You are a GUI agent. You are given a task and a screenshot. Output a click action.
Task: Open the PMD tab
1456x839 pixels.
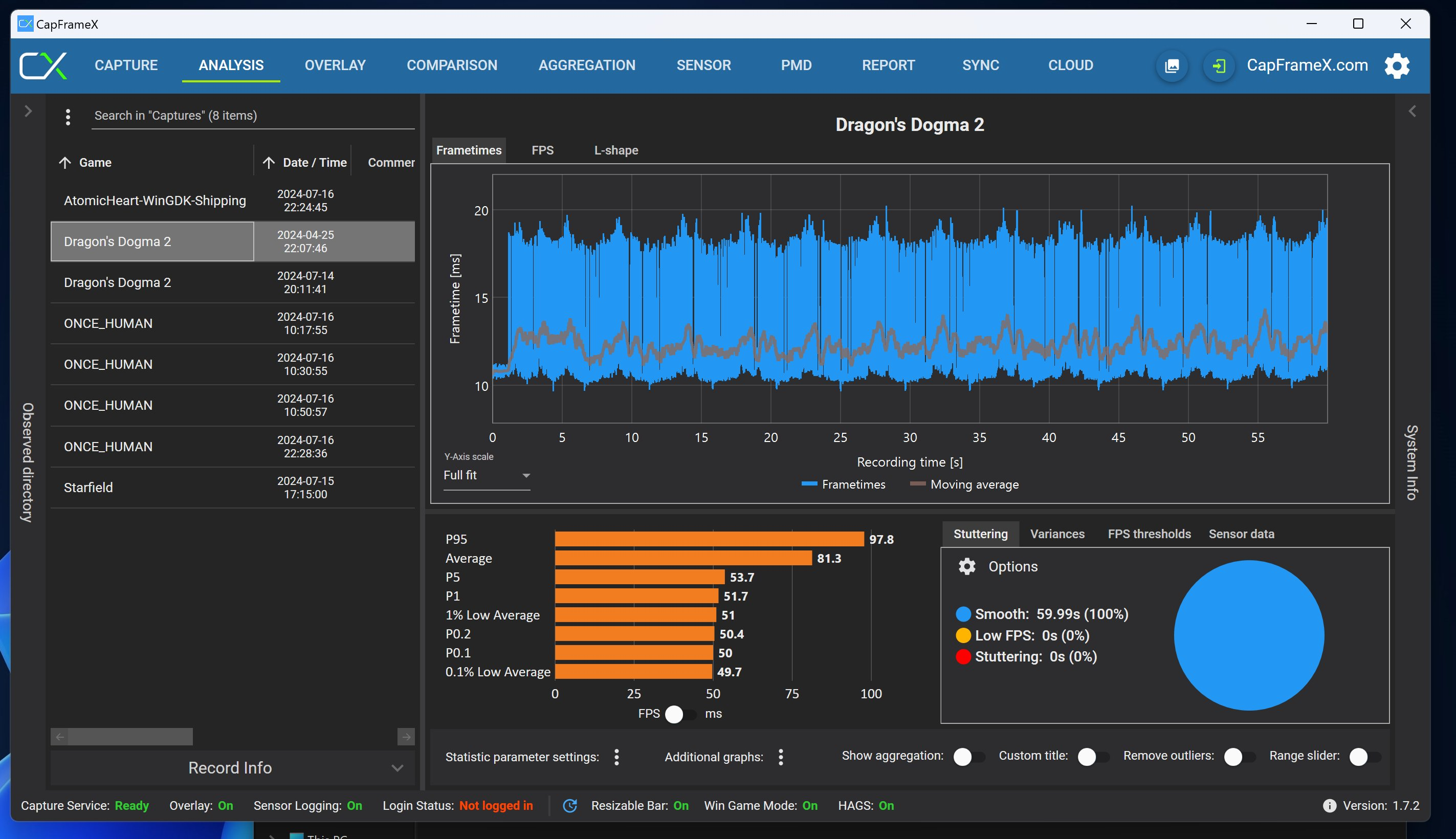click(x=796, y=65)
